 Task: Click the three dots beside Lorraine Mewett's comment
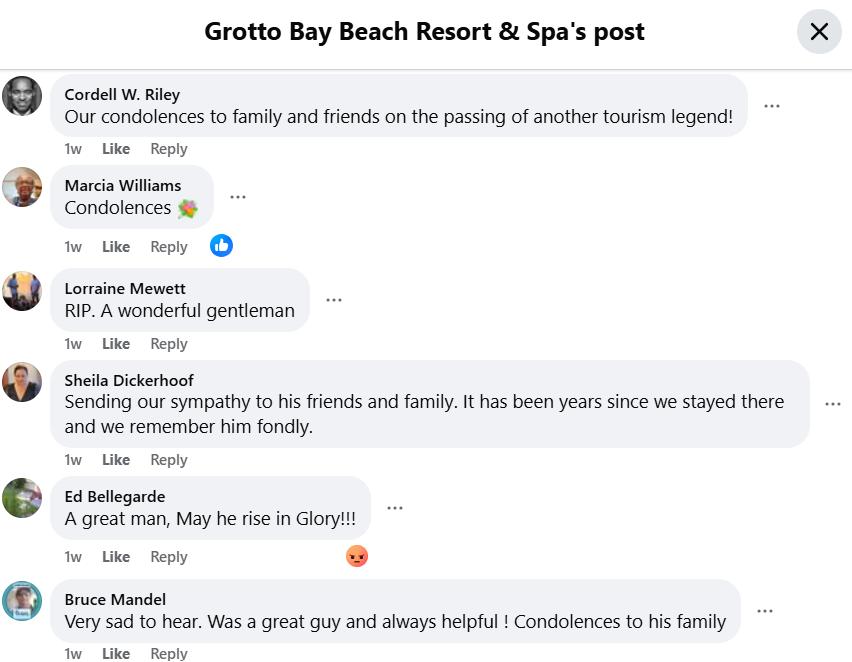334,300
